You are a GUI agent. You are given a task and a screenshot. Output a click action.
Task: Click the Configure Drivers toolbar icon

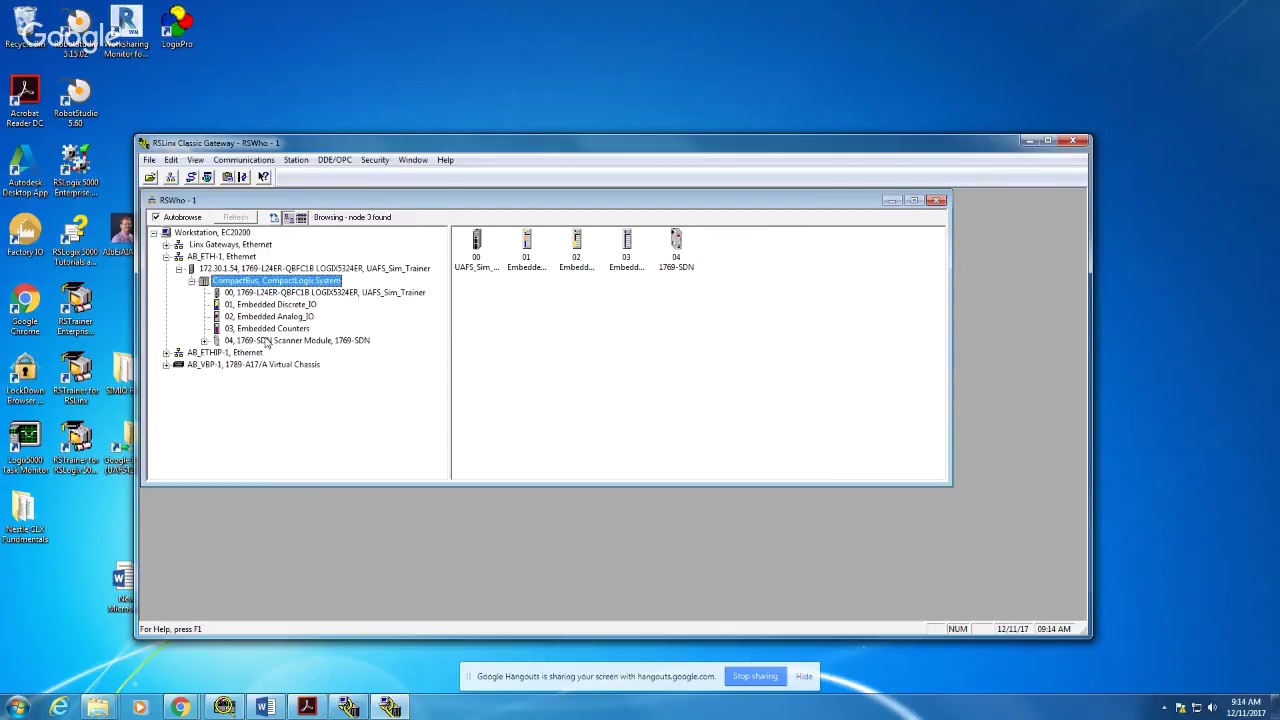point(191,177)
